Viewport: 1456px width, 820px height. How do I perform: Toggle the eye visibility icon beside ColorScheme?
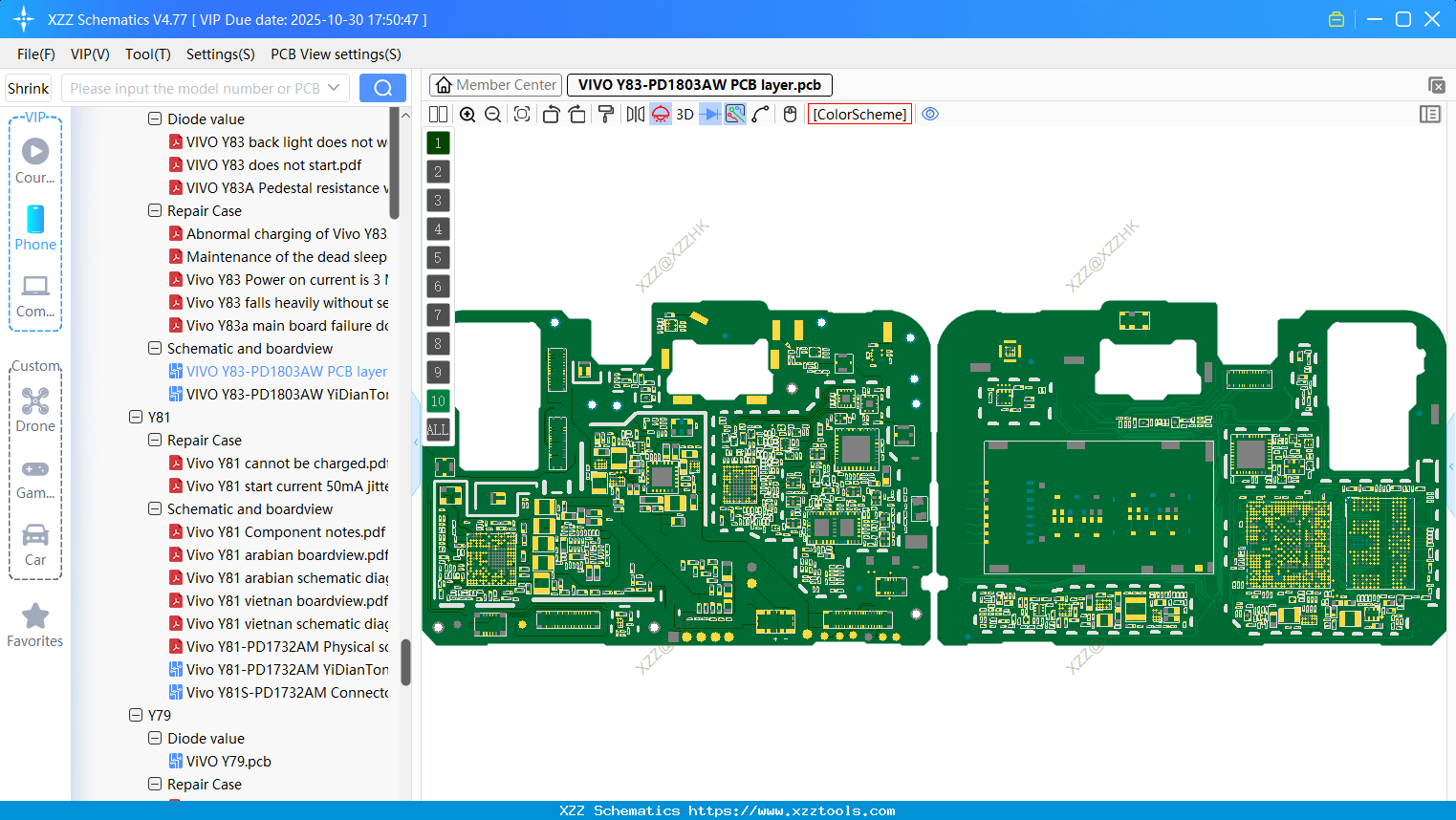click(930, 114)
